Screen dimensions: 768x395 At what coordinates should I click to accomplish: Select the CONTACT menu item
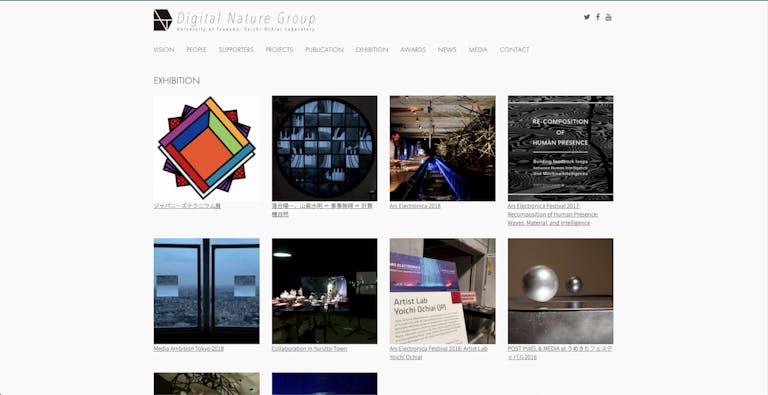pos(514,49)
